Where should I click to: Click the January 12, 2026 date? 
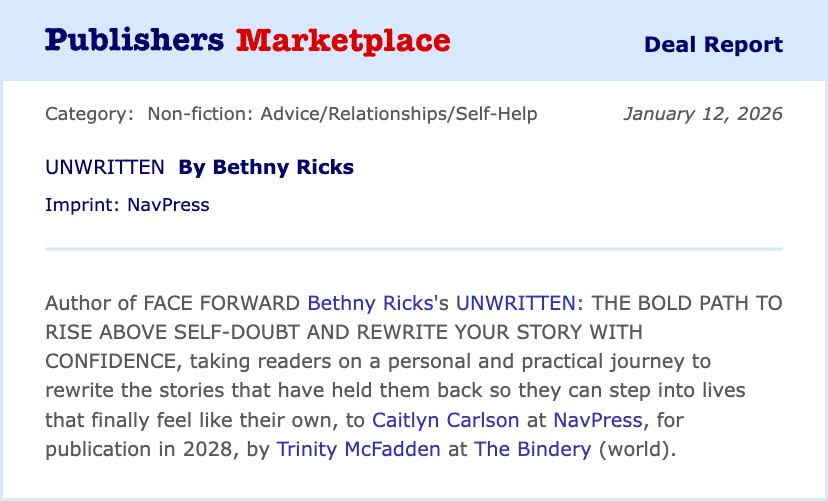coord(703,114)
